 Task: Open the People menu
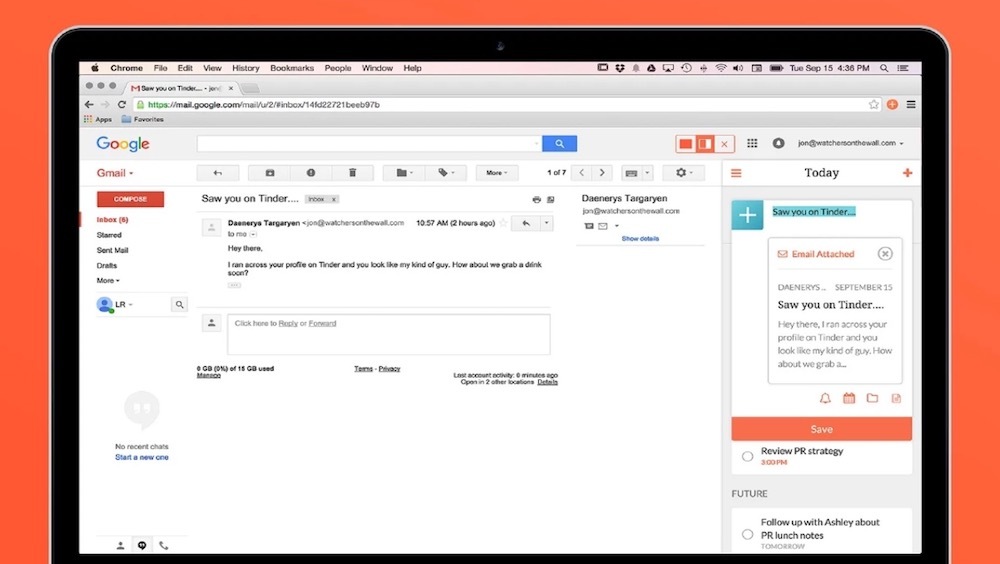(x=337, y=68)
